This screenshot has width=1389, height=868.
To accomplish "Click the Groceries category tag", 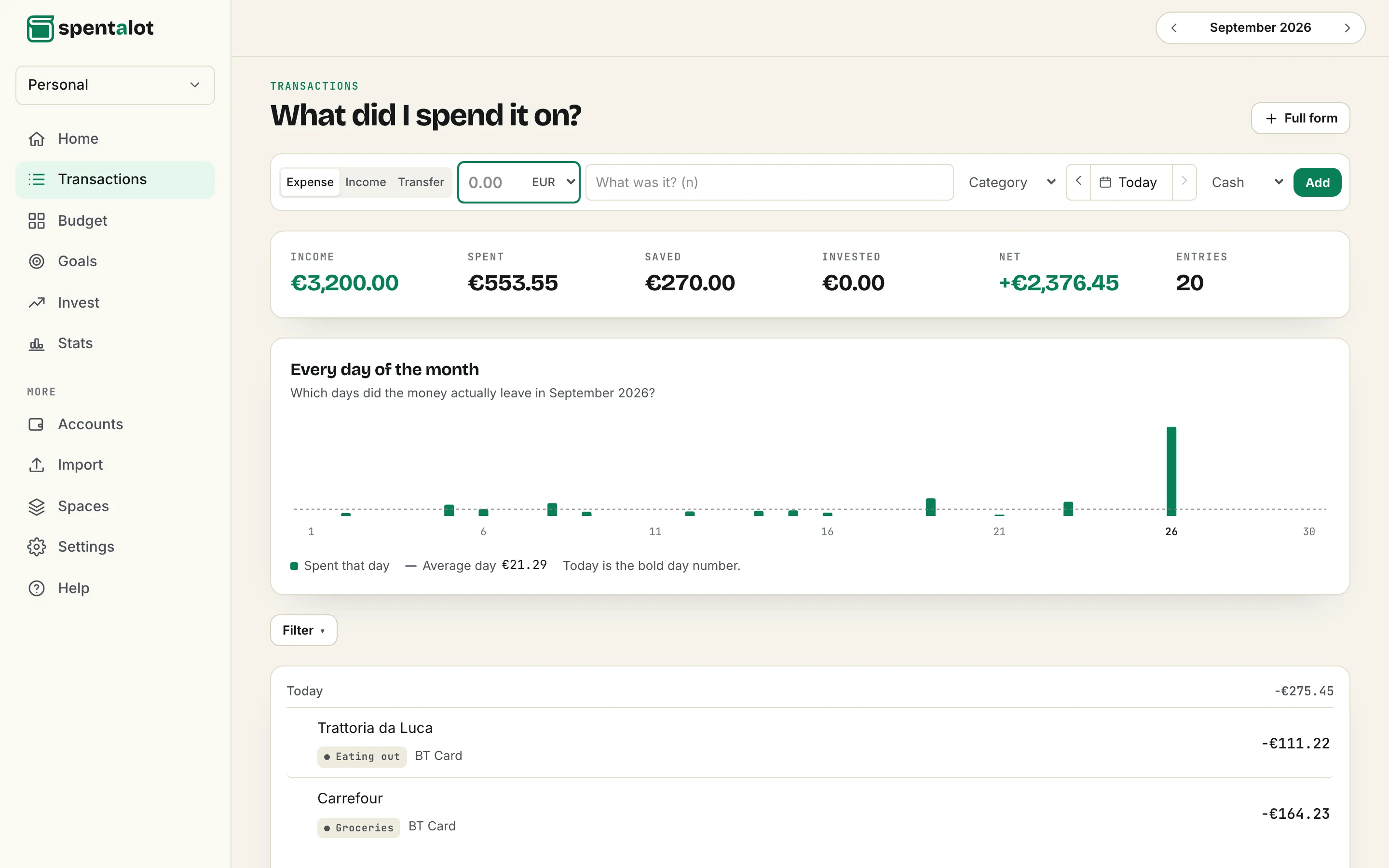I will click(x=359, y=828).
